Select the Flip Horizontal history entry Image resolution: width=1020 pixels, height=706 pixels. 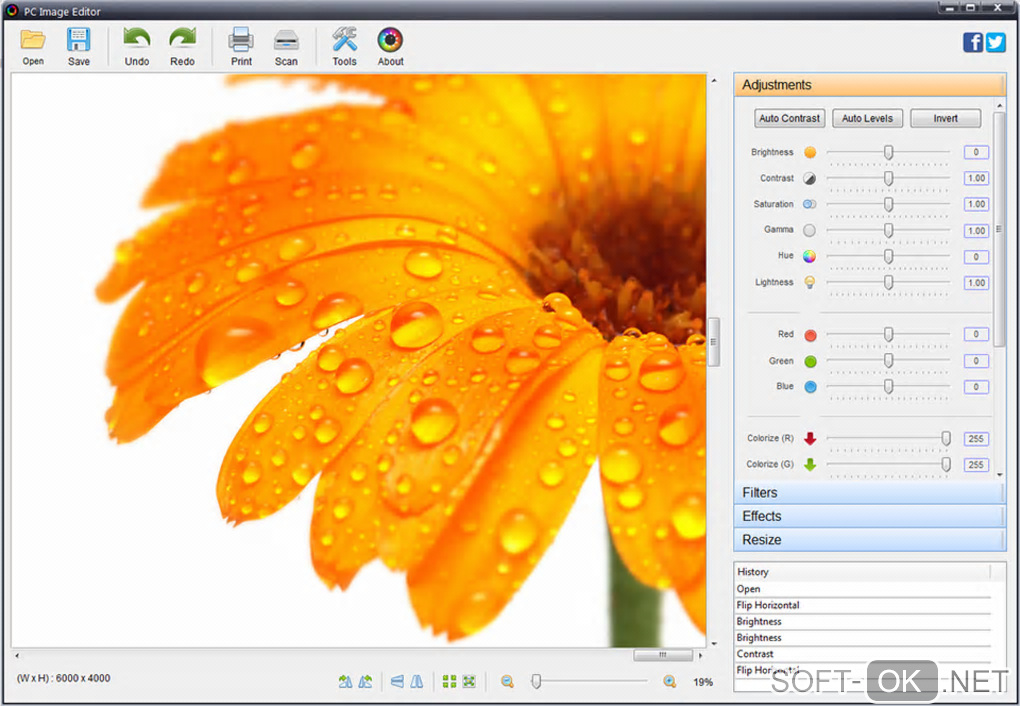(x=768, y=605)
